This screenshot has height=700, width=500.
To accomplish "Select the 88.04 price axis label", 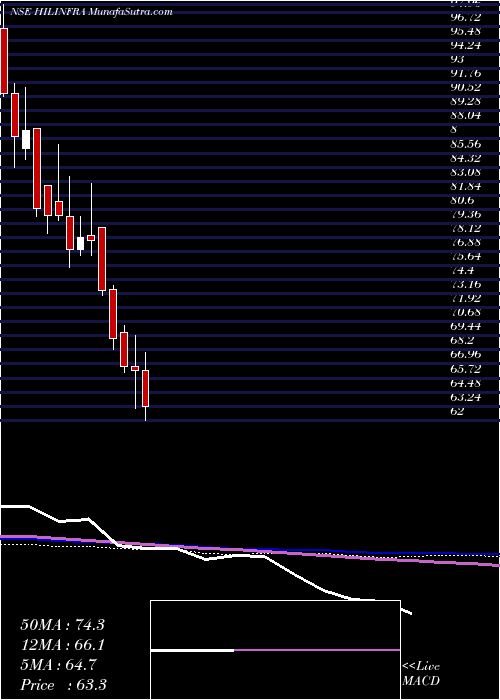I will coord(466,115).
